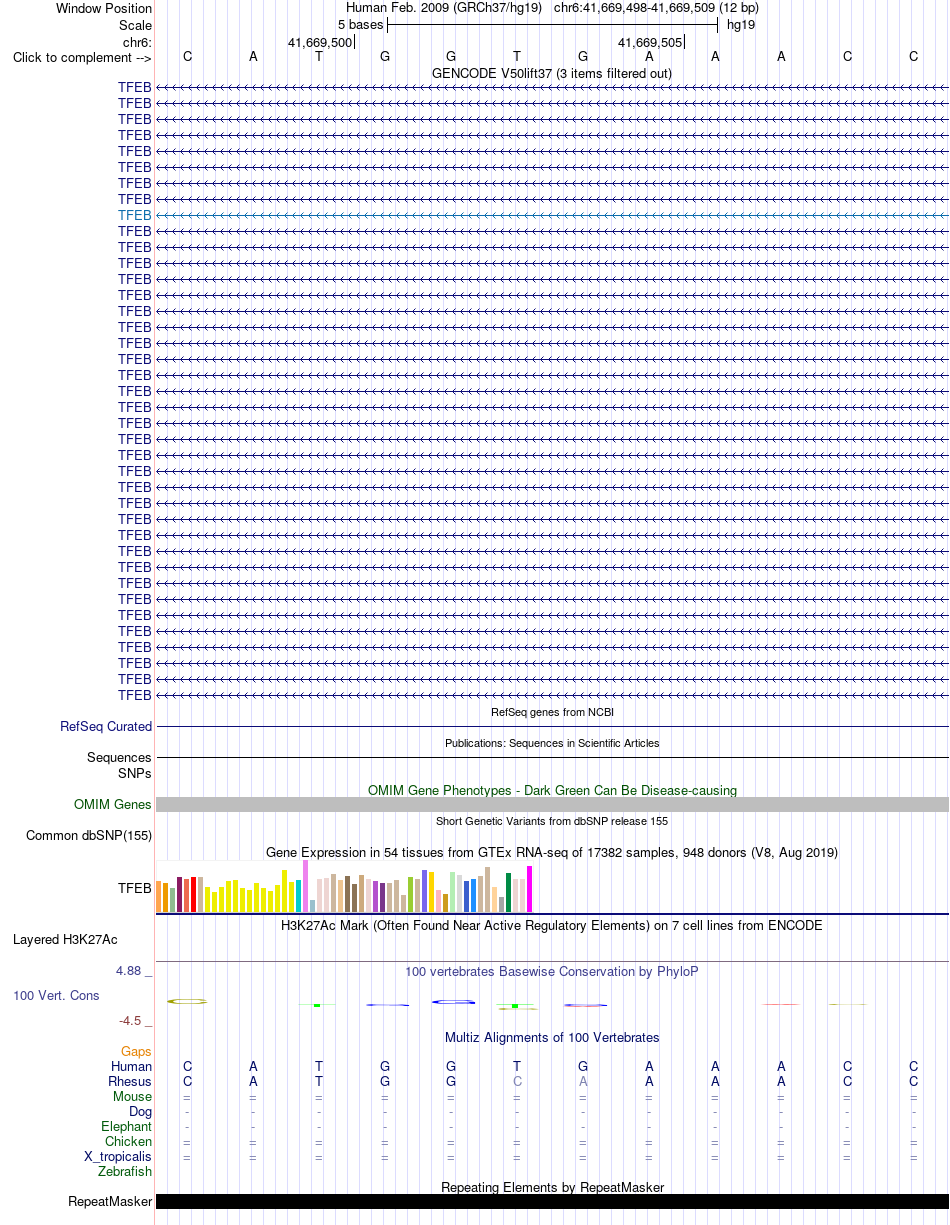Open 'Short Genetic Variants from dbSNP release 155'
Image resolution: width=950 pixels, height=1225 pixels.
point(552,821)
